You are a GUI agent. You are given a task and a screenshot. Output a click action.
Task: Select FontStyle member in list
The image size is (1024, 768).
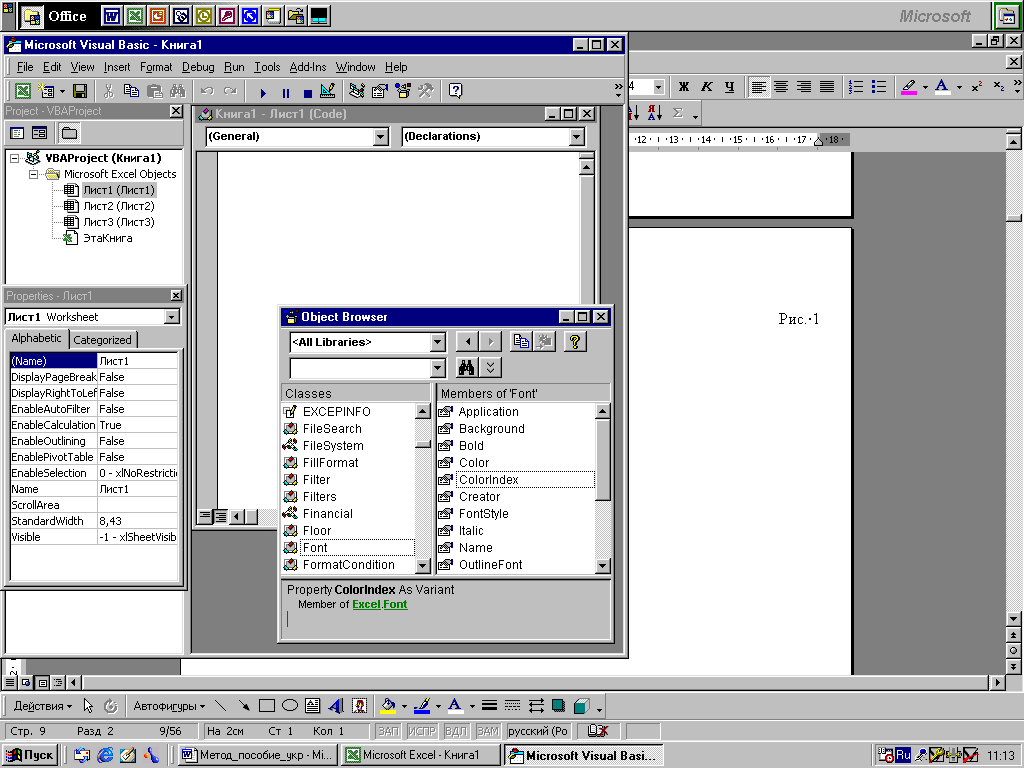pyautogui.click(x=483, y=514)
